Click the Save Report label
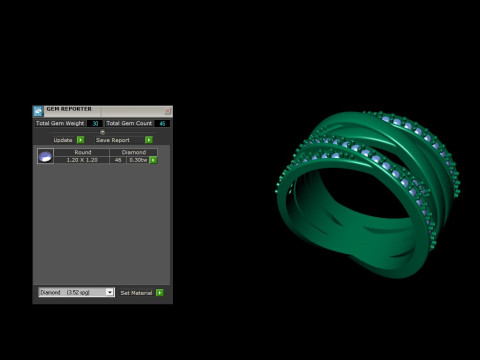Viewport: 480px width, 360px height. (113, 140)
